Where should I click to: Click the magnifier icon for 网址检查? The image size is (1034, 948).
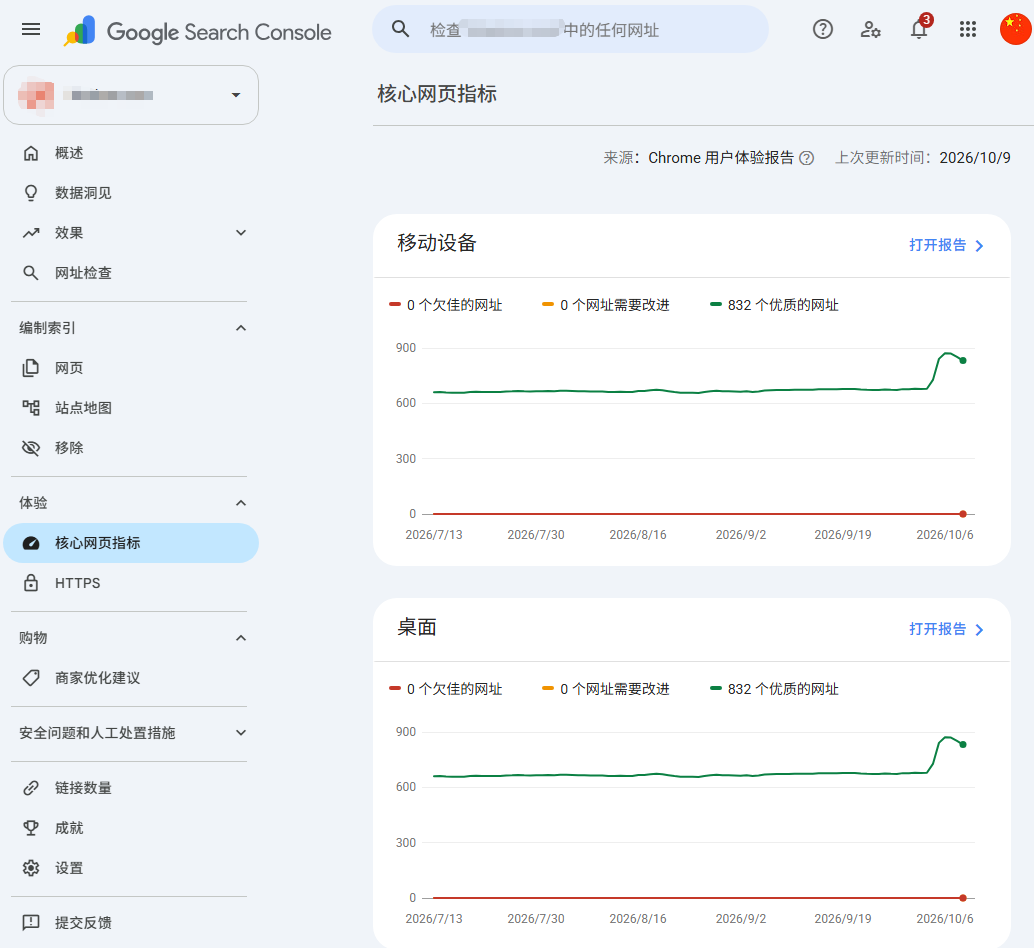pyautogui.click(x=31, y=273)
